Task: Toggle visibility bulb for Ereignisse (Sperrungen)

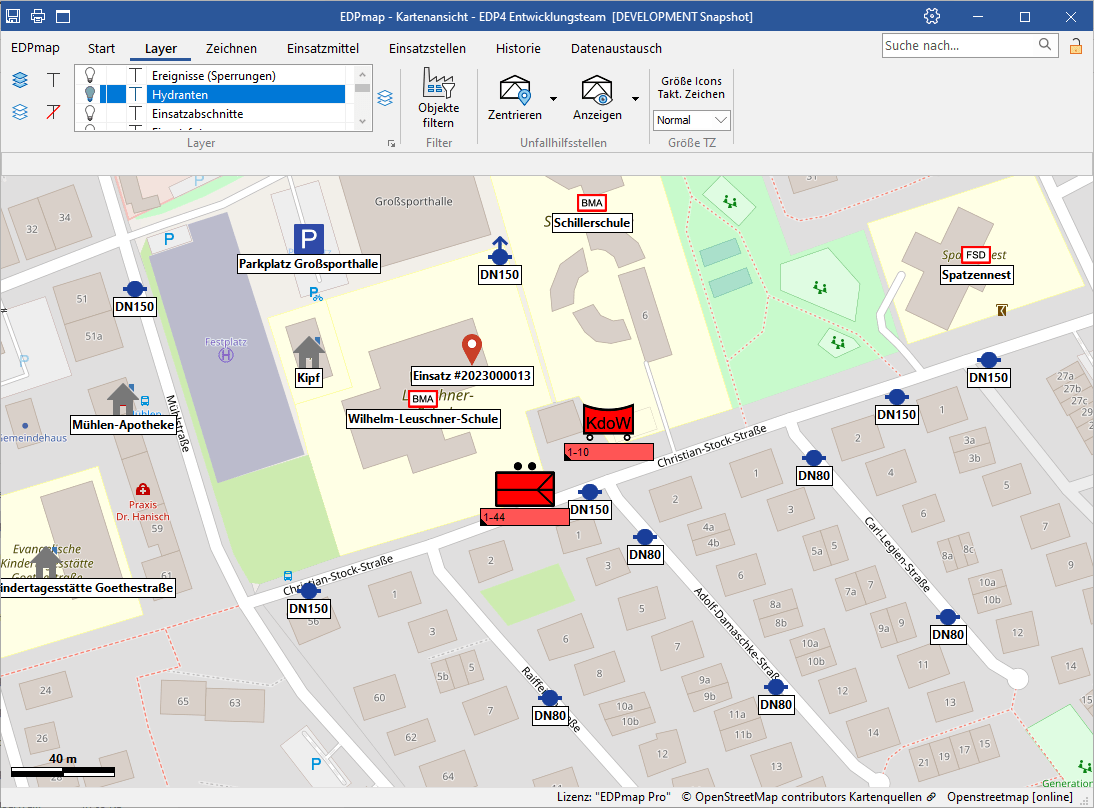Action: click(x=89, y=75)
